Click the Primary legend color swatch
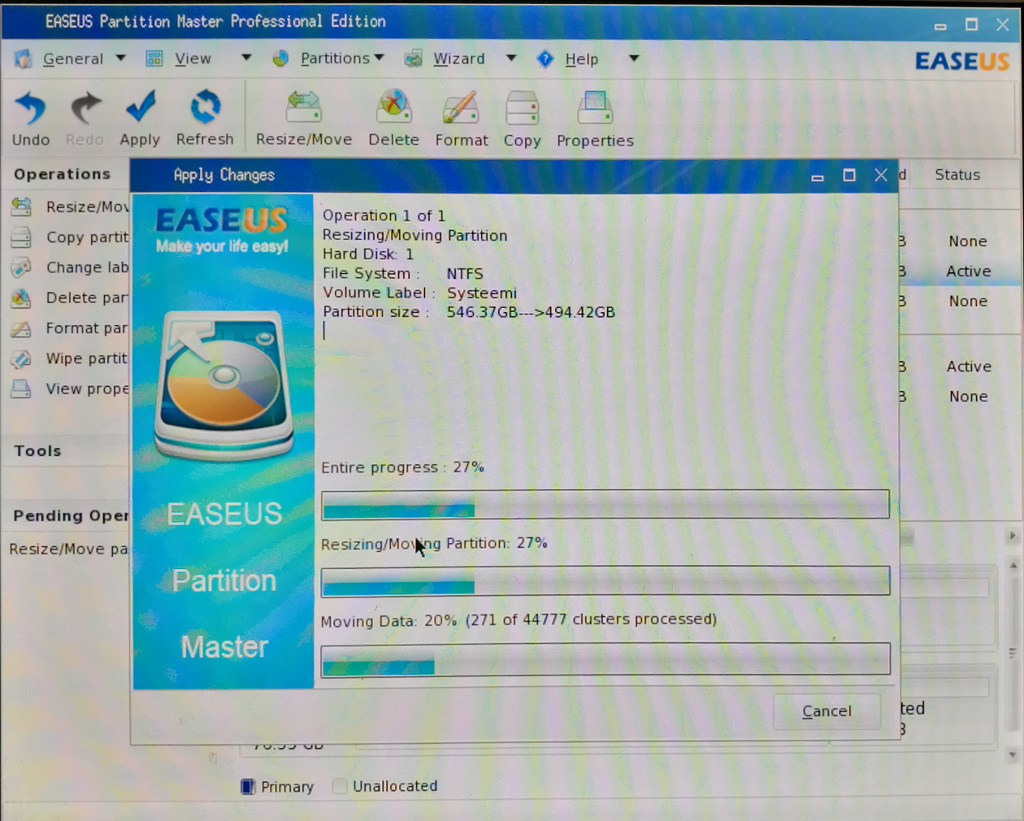This screenshot has height=821, width=1024. pos(248,786)
